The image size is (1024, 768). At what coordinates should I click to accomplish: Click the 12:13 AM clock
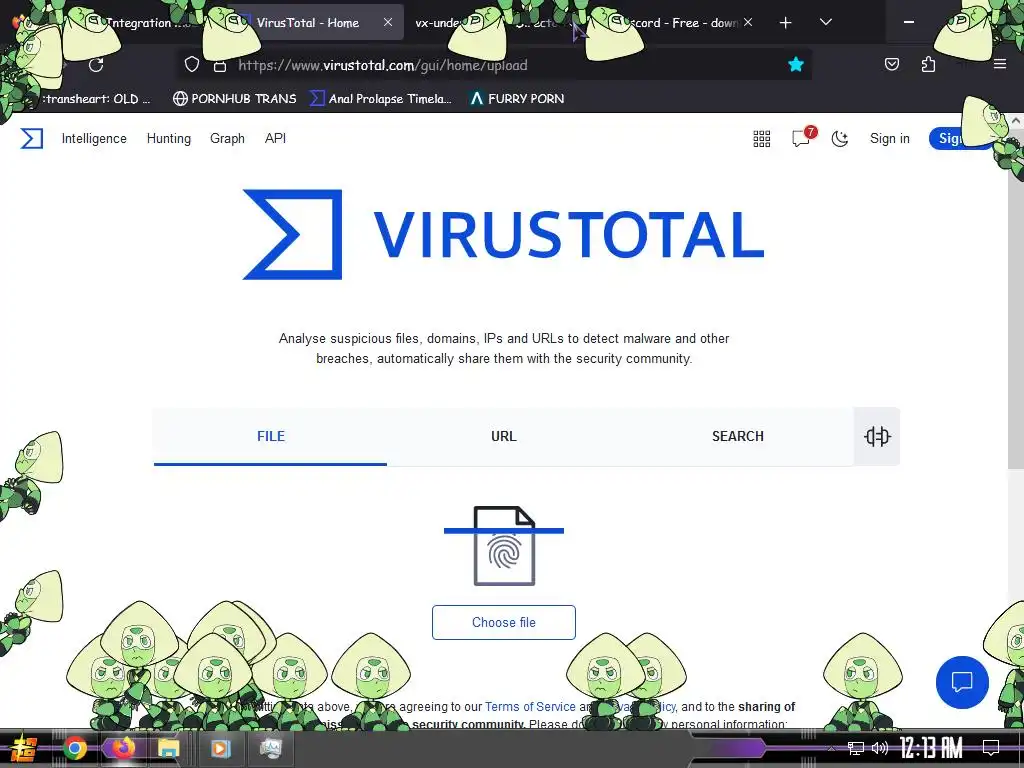point(931,748)
